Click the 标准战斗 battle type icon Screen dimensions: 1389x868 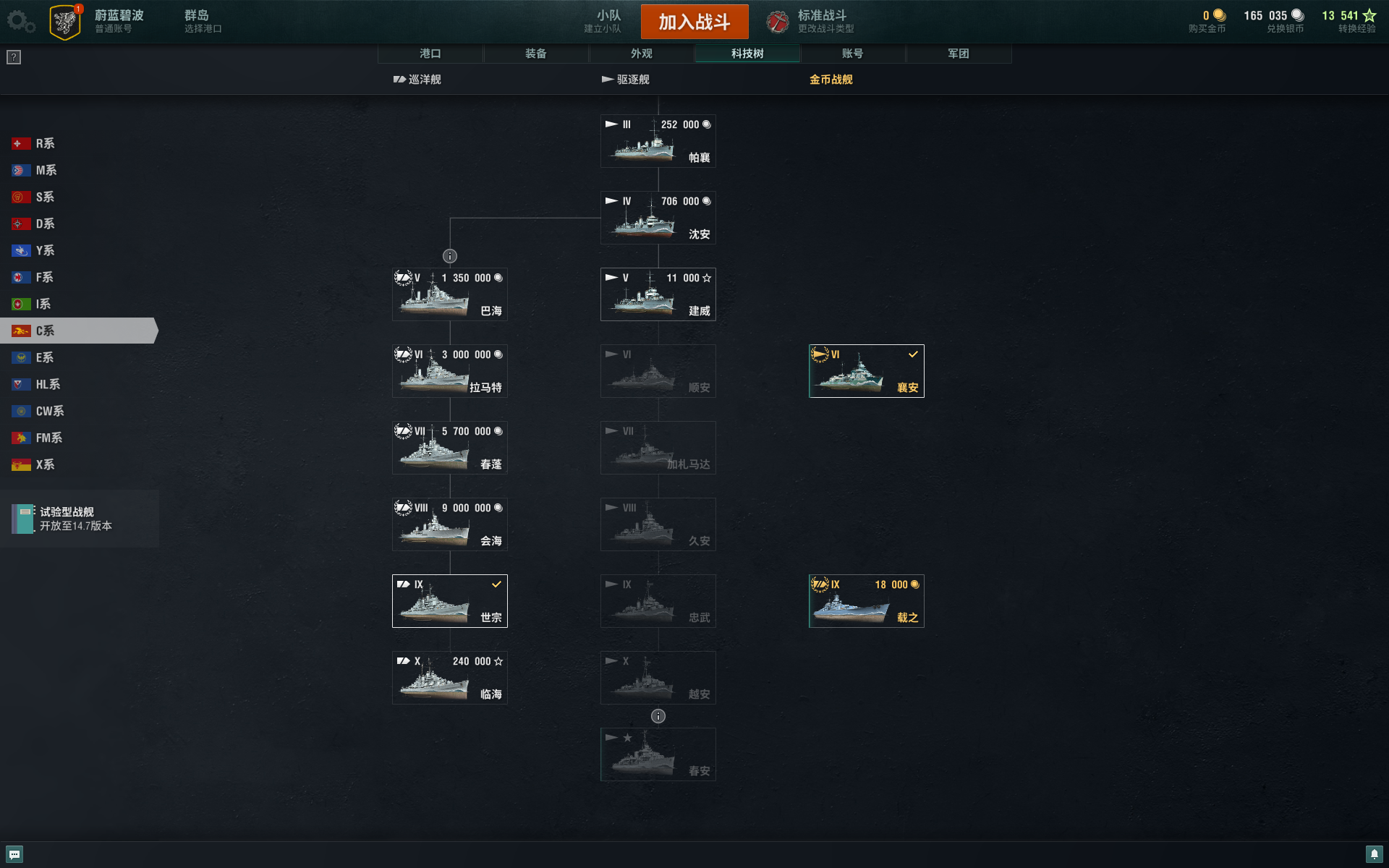(778, 22)
